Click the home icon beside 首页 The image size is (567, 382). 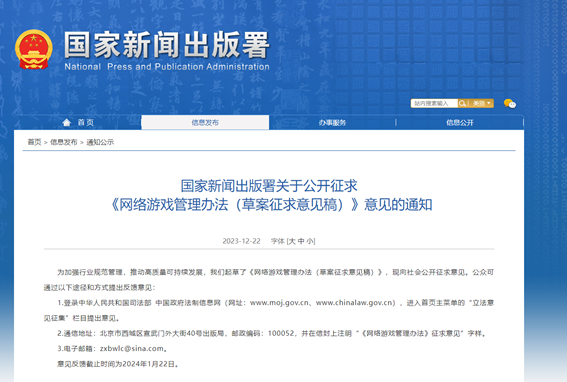pyautogui.click(x=67, y=123)
